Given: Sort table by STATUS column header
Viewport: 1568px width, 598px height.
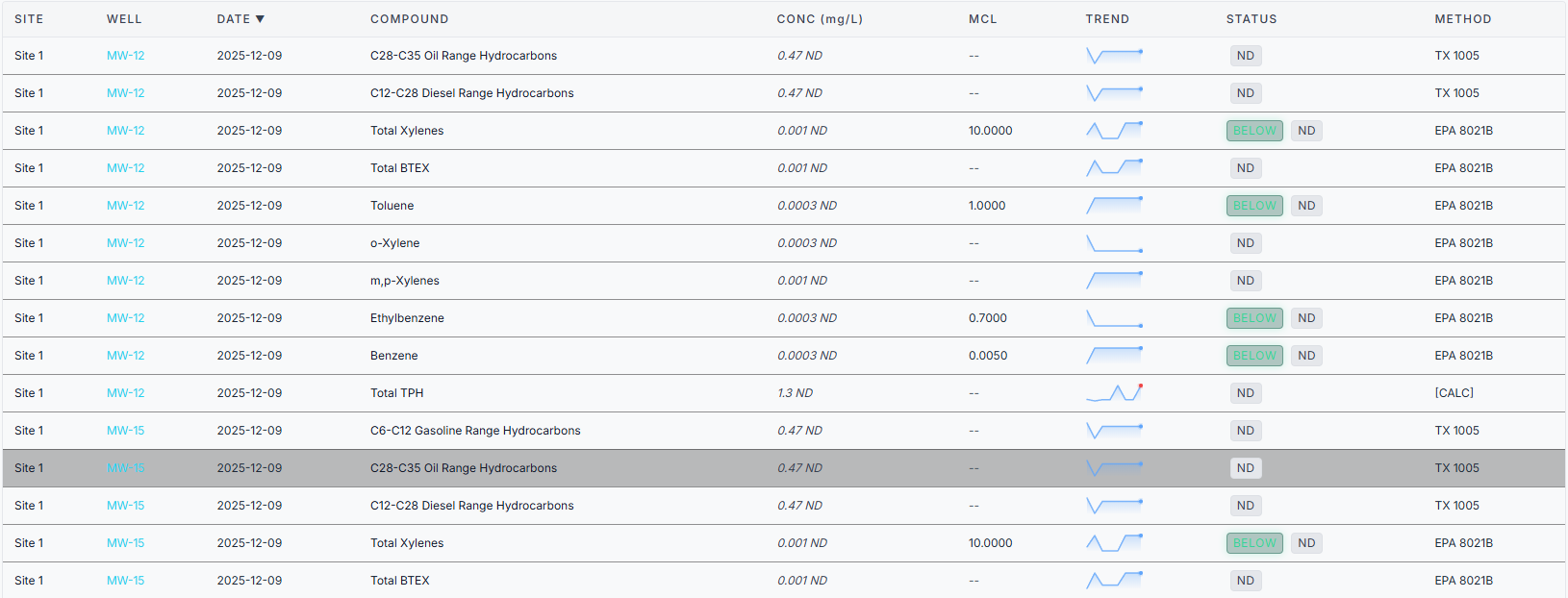Looking at the screenshot, I should 1251,19.
